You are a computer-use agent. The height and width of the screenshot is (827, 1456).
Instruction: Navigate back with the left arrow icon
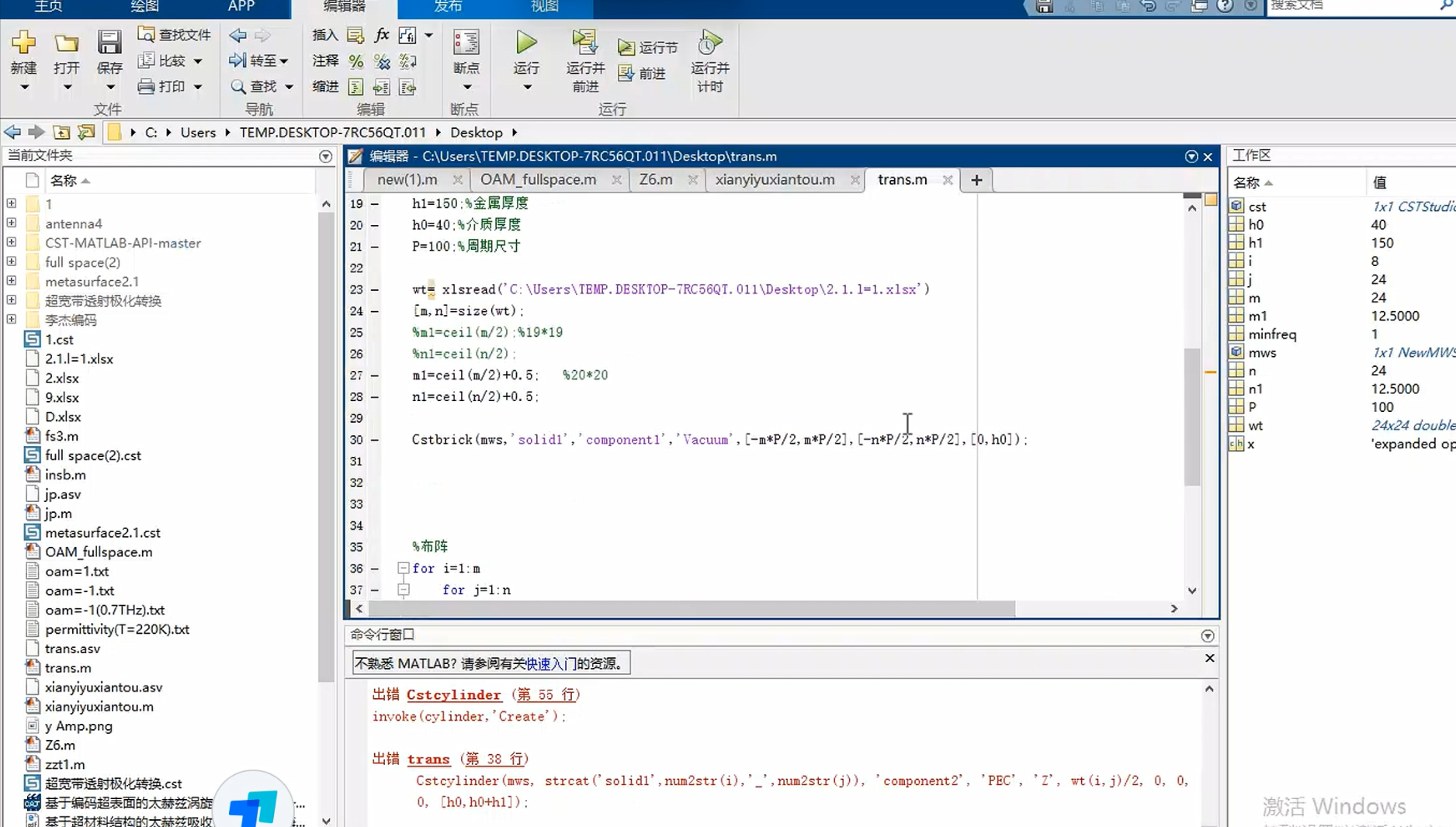238,35
